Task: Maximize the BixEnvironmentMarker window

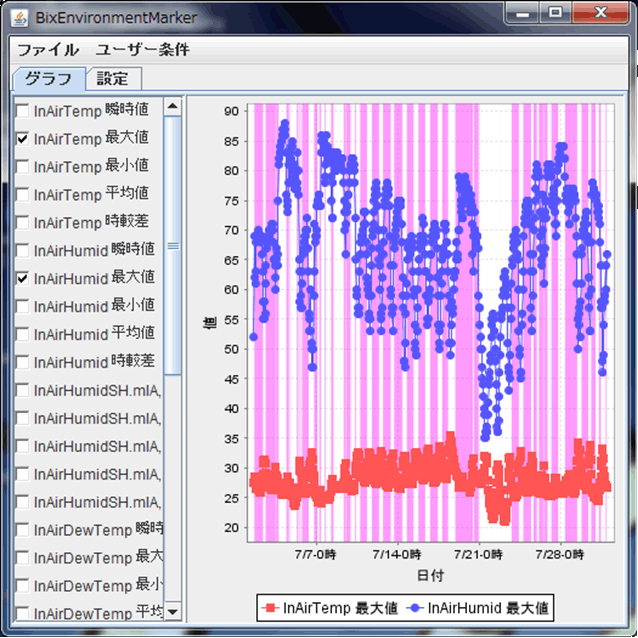Action: click(x=556, y=13)
